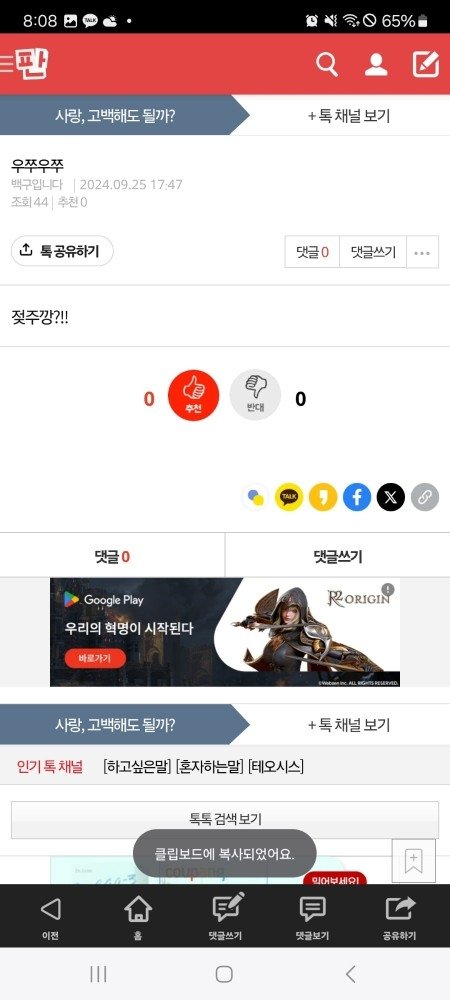Expand the lower +톡 채널 보기 link

point(349,725)
